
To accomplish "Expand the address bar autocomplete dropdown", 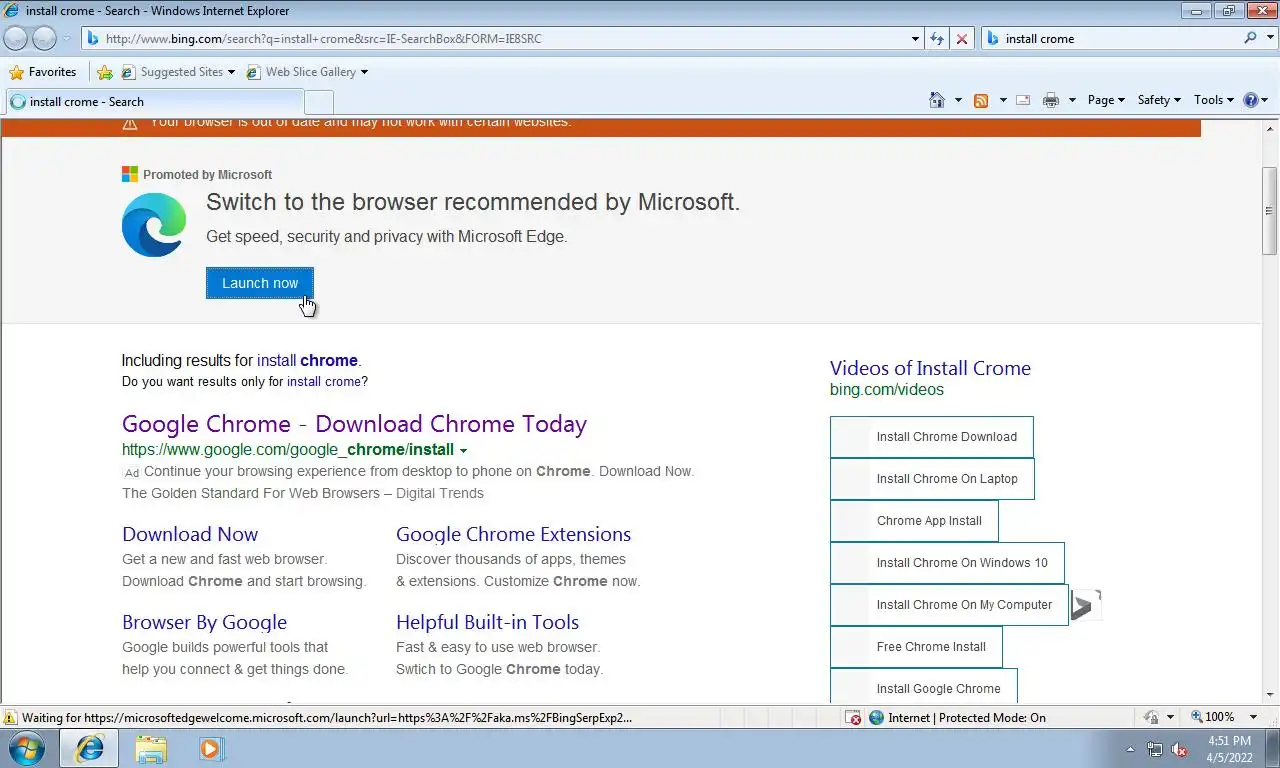I will pos(915,39).
